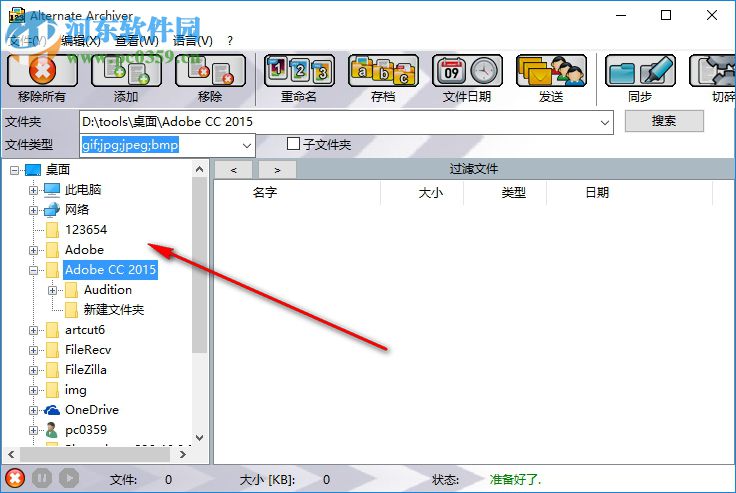Open the ? help menu
Viewport: 736px width, 493px height.
(x=230, y=41)
